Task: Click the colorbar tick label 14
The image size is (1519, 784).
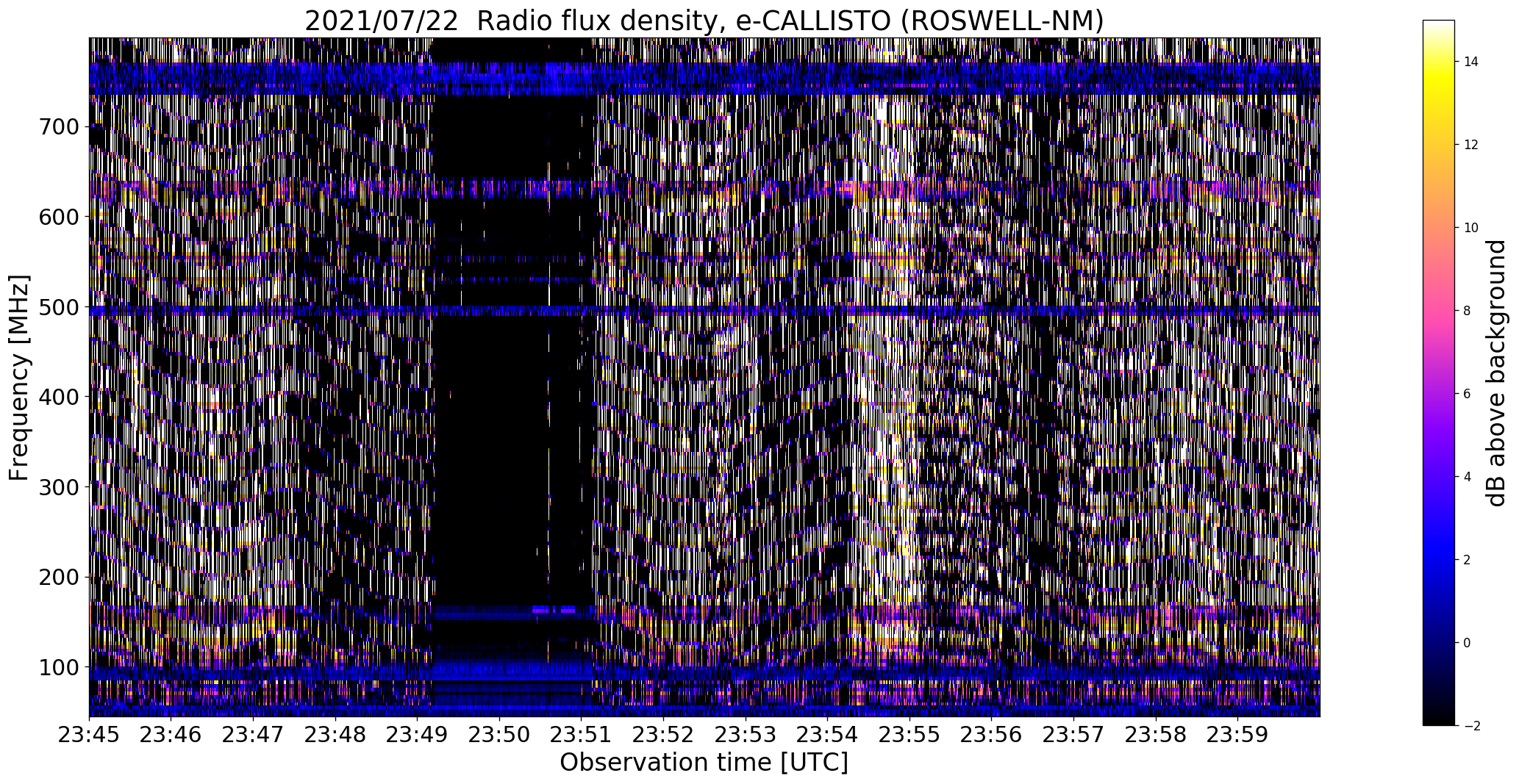Action: [x=1471, y=62]
